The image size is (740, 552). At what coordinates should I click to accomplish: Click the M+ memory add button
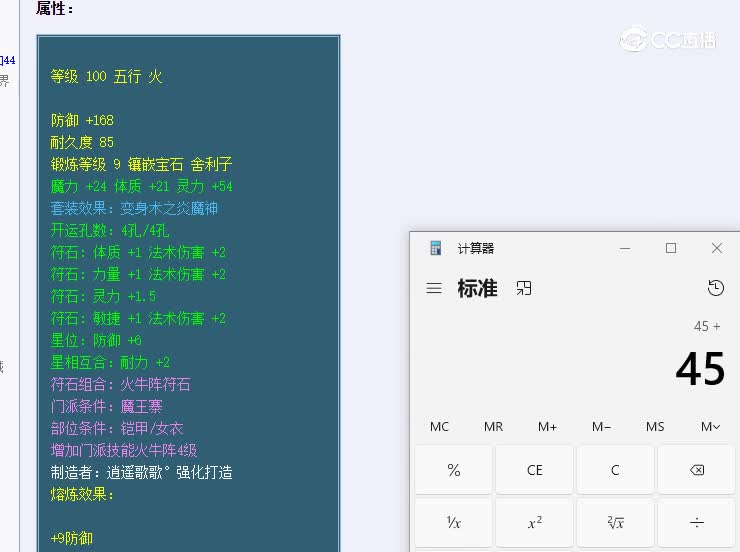click(547, 427)
